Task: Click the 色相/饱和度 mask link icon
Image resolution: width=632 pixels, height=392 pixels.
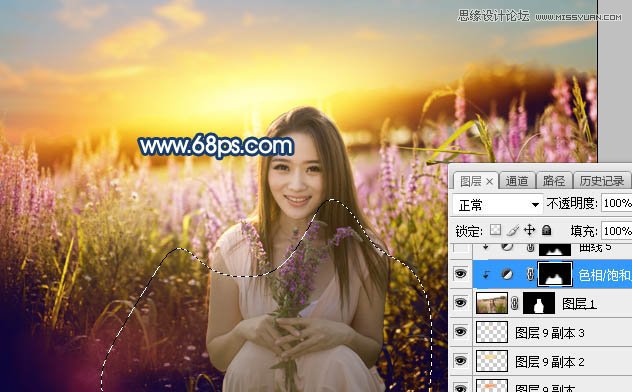Action: point(530,274)
